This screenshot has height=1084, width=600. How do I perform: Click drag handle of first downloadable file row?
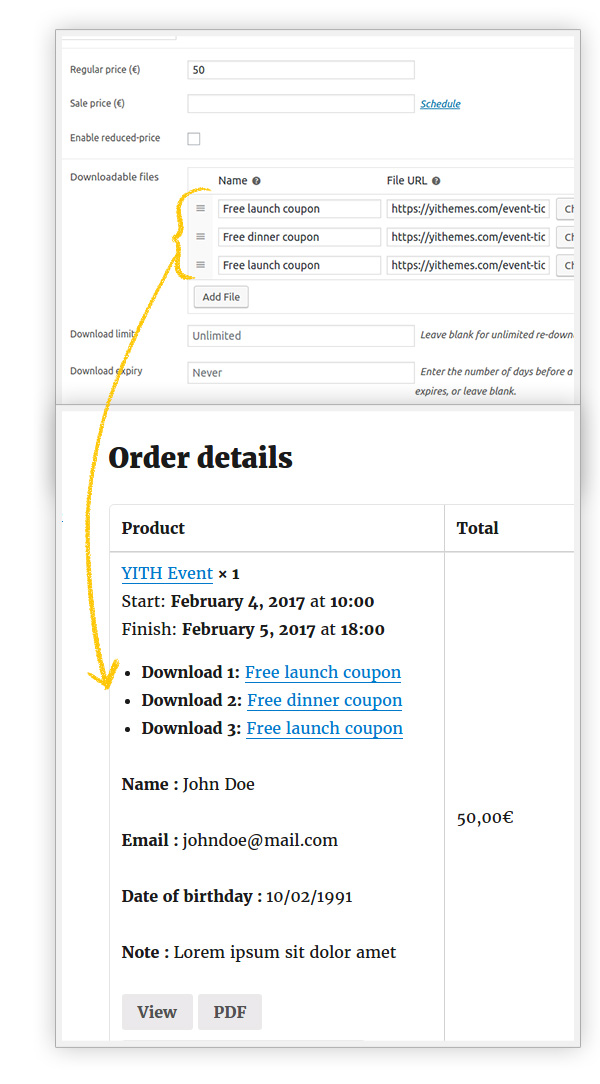coord(200,209)
